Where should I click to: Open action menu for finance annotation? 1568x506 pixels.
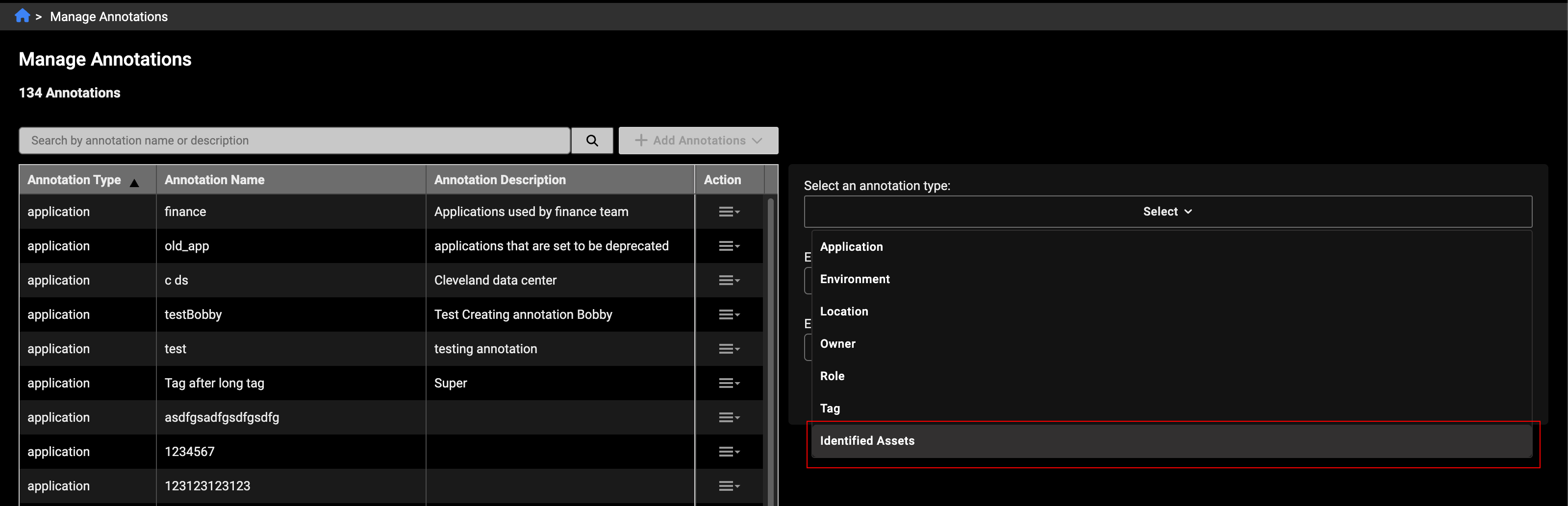729,212
